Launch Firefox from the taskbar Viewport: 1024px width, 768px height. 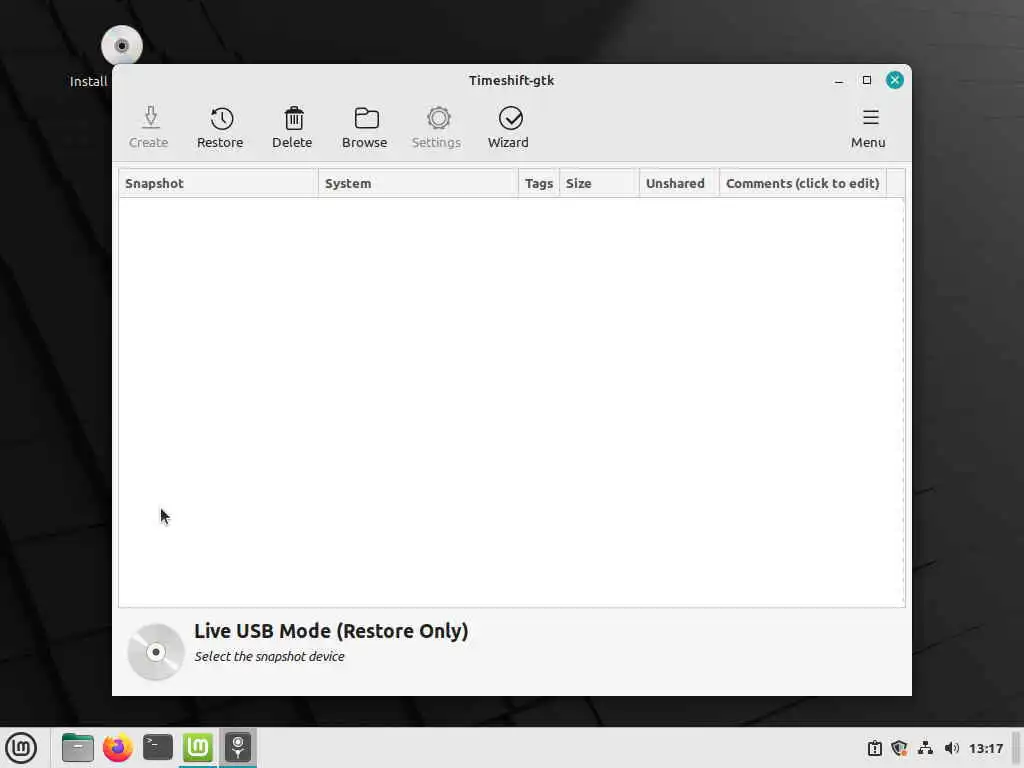[118, 748]
